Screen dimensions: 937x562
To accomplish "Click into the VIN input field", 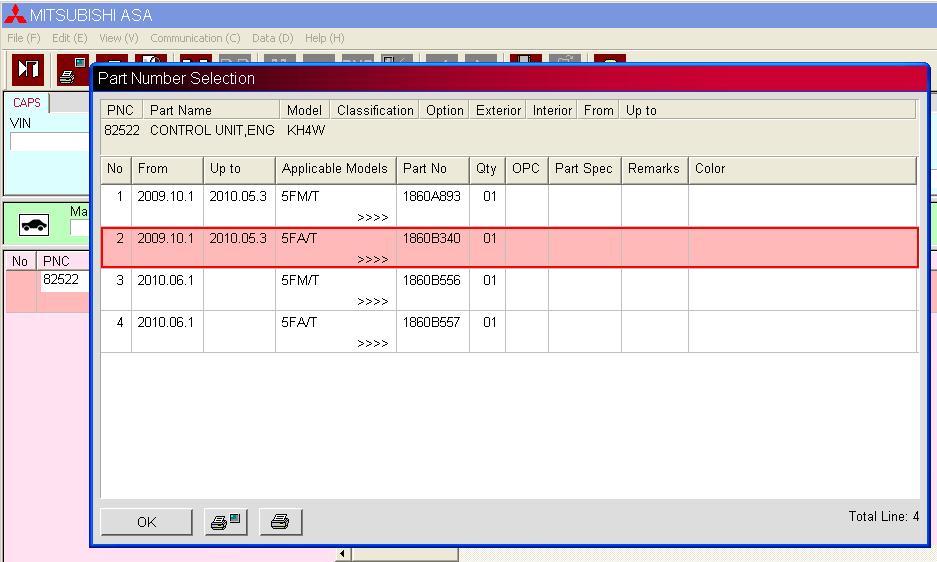I will click(50, 141).
